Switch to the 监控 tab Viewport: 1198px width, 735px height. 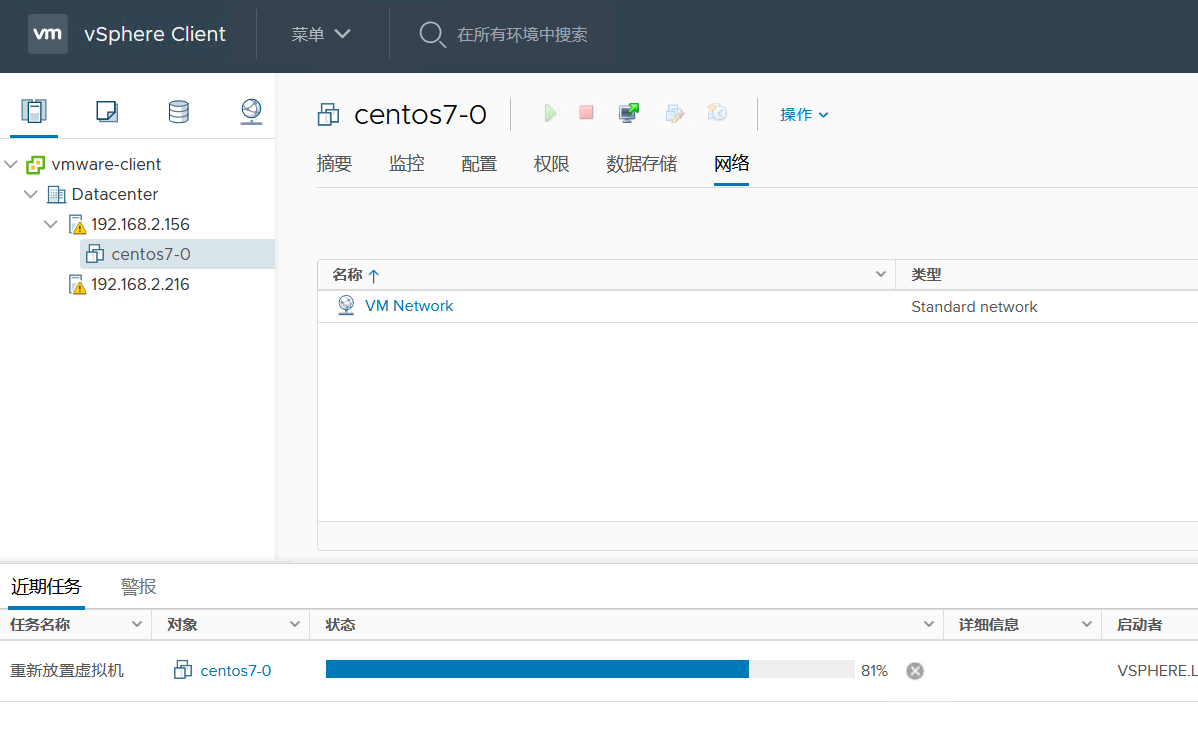coord(406,164)
